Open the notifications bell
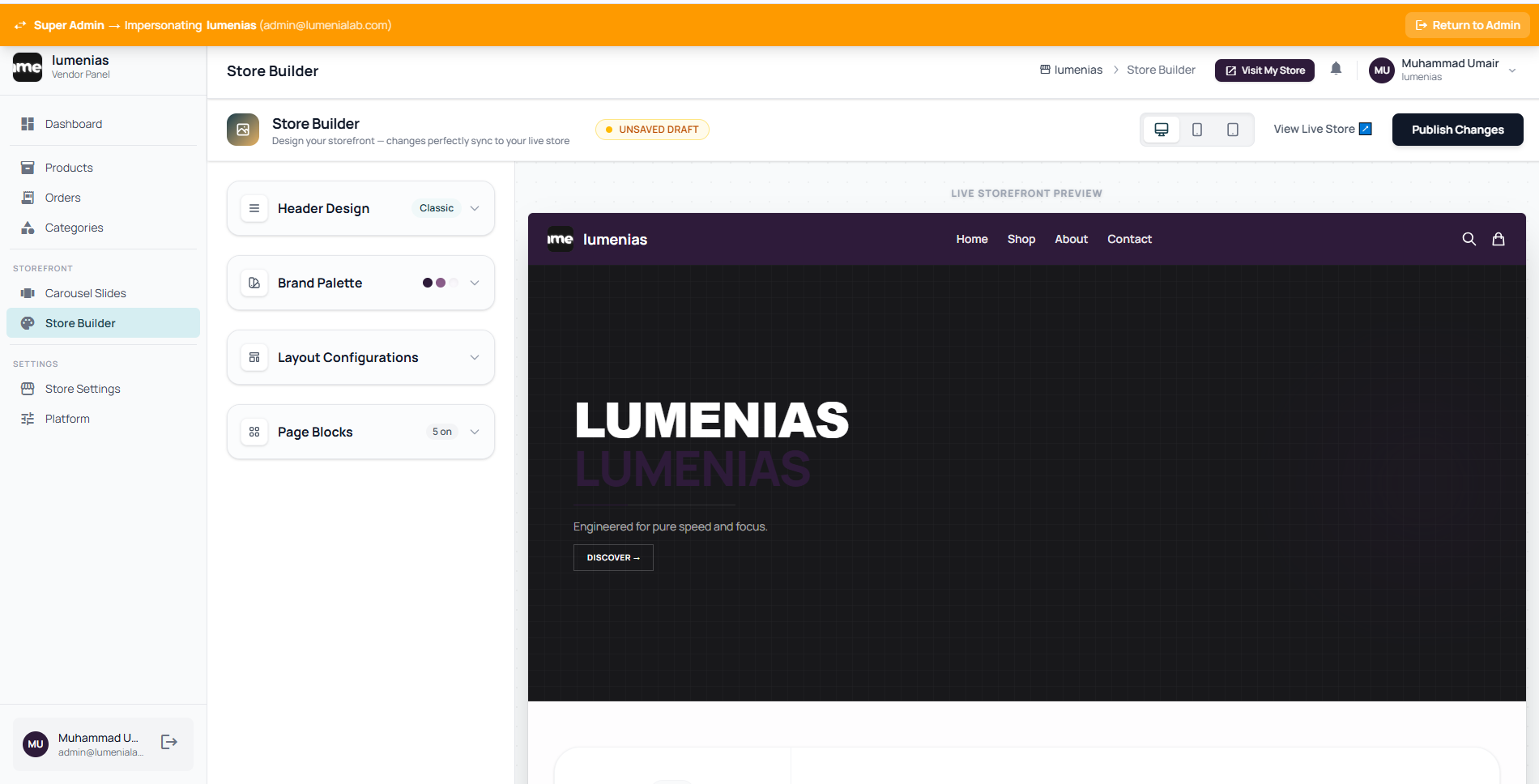This screenshot has height=784, width=1539. tap(1336, 69)
